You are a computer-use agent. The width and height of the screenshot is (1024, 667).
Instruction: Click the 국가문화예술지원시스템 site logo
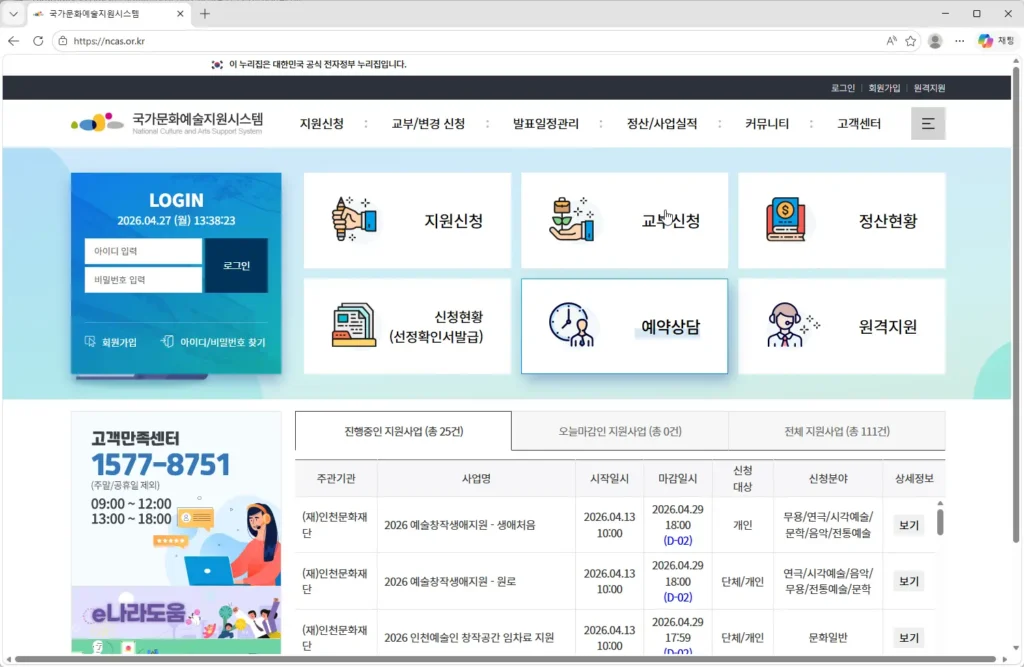(x=167, y=123)
